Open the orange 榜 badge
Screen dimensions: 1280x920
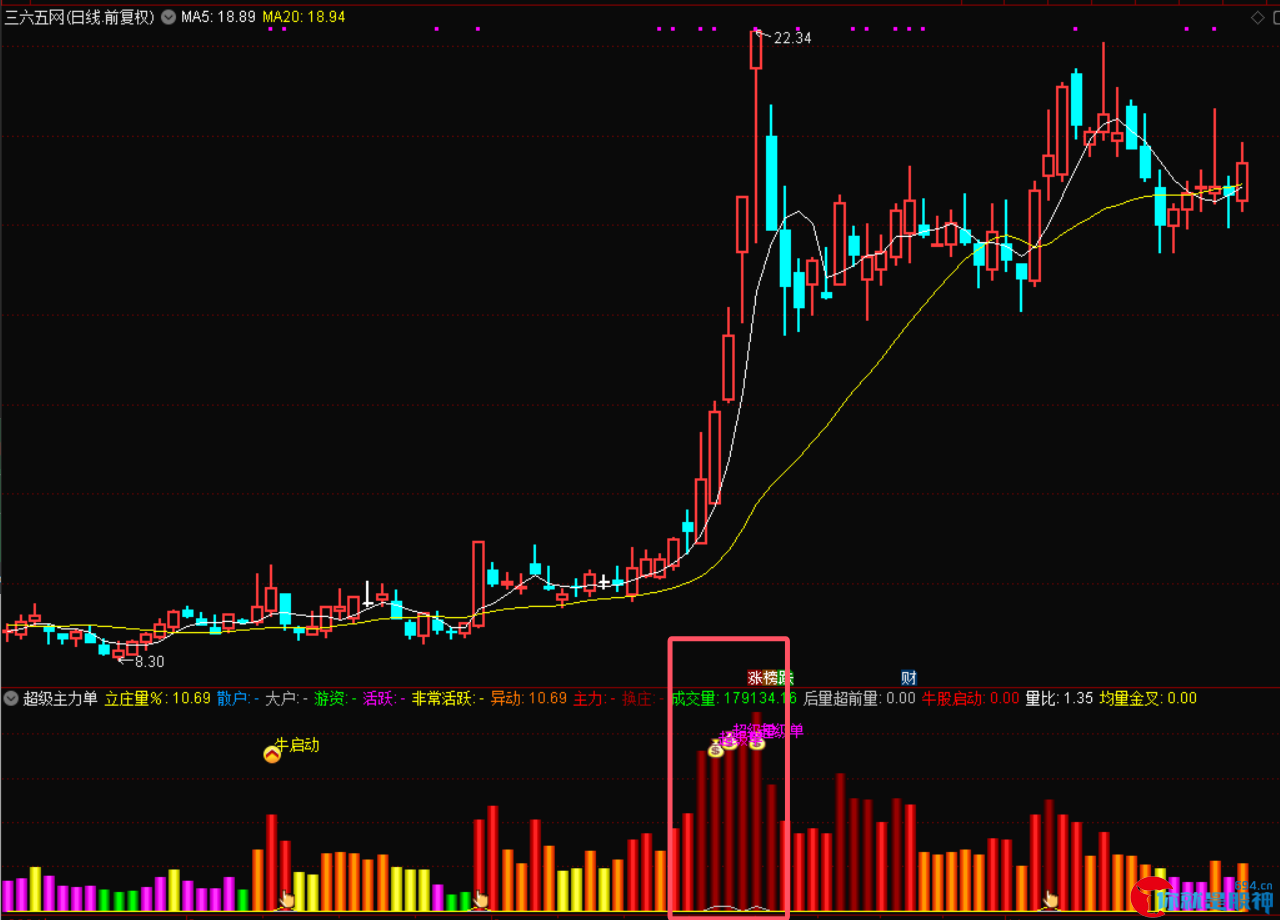pos(770,678)
